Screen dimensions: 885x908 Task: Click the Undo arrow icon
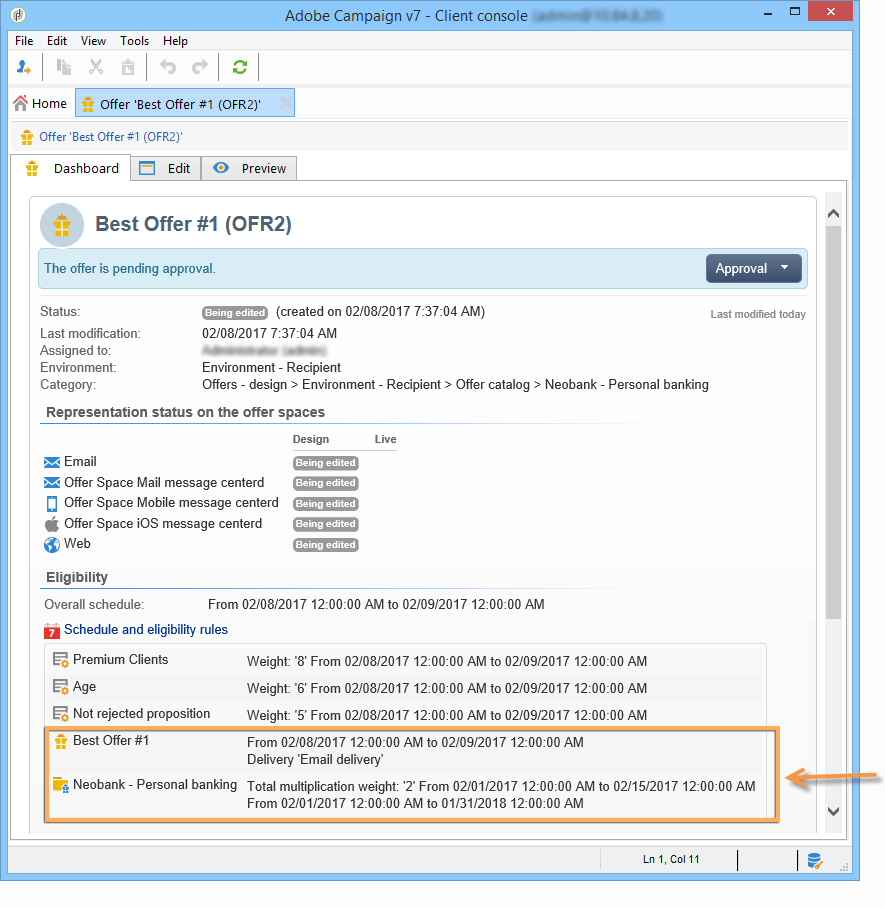point(168,67)
